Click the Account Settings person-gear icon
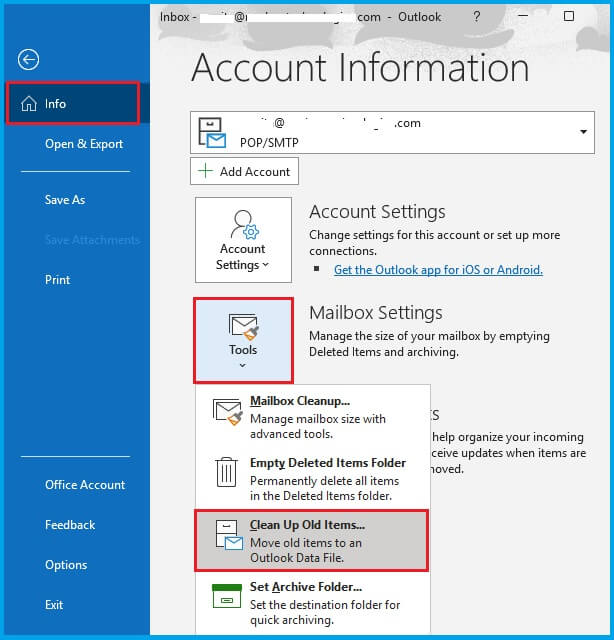 tap(244, 224)
